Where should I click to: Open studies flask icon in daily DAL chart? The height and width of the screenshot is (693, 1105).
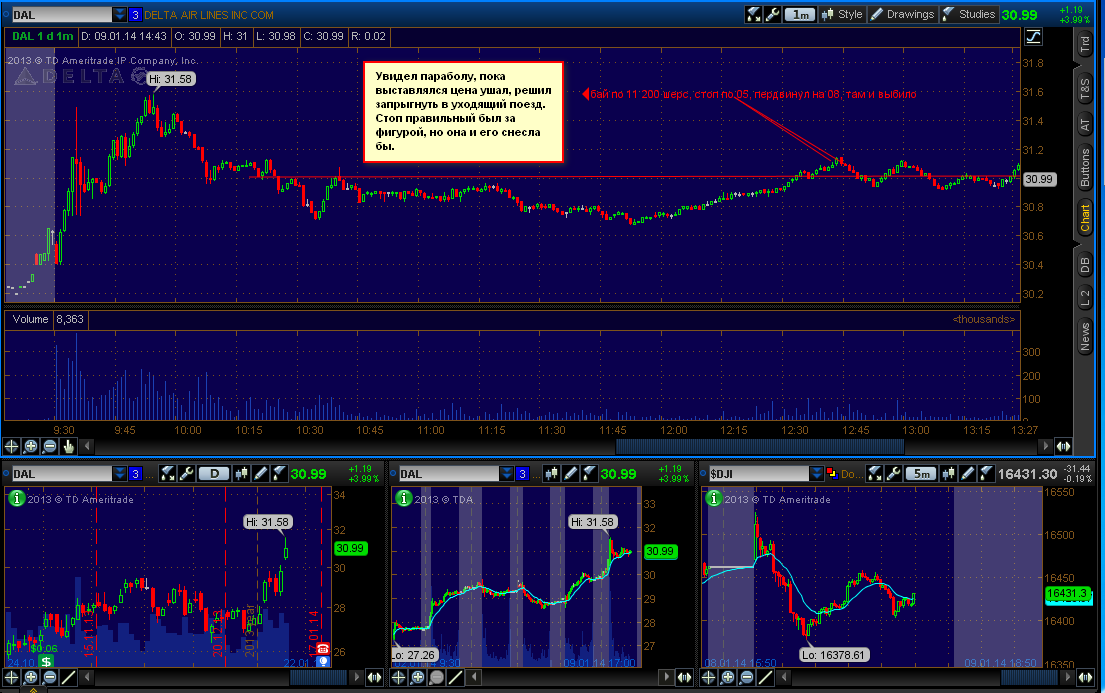click(279, 474)
